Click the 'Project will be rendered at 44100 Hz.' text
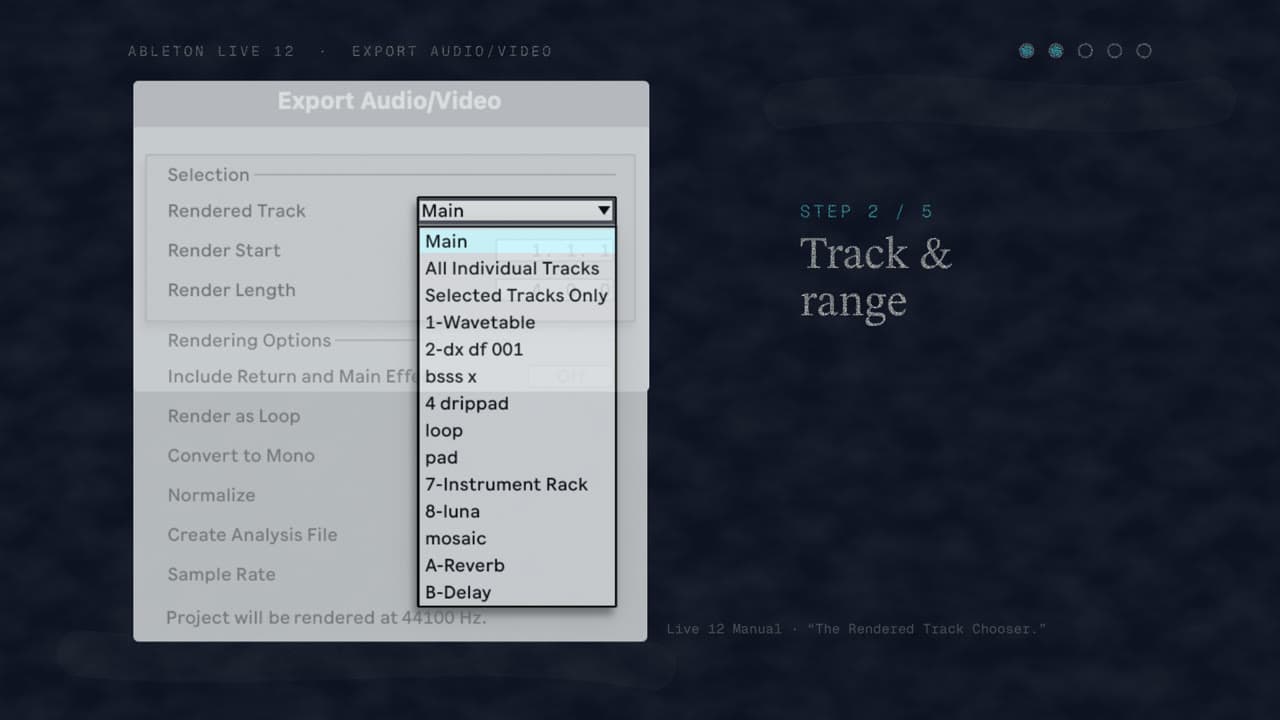Screen dimensions: 1280x720 pyautogui.click(x=326, y=617)
